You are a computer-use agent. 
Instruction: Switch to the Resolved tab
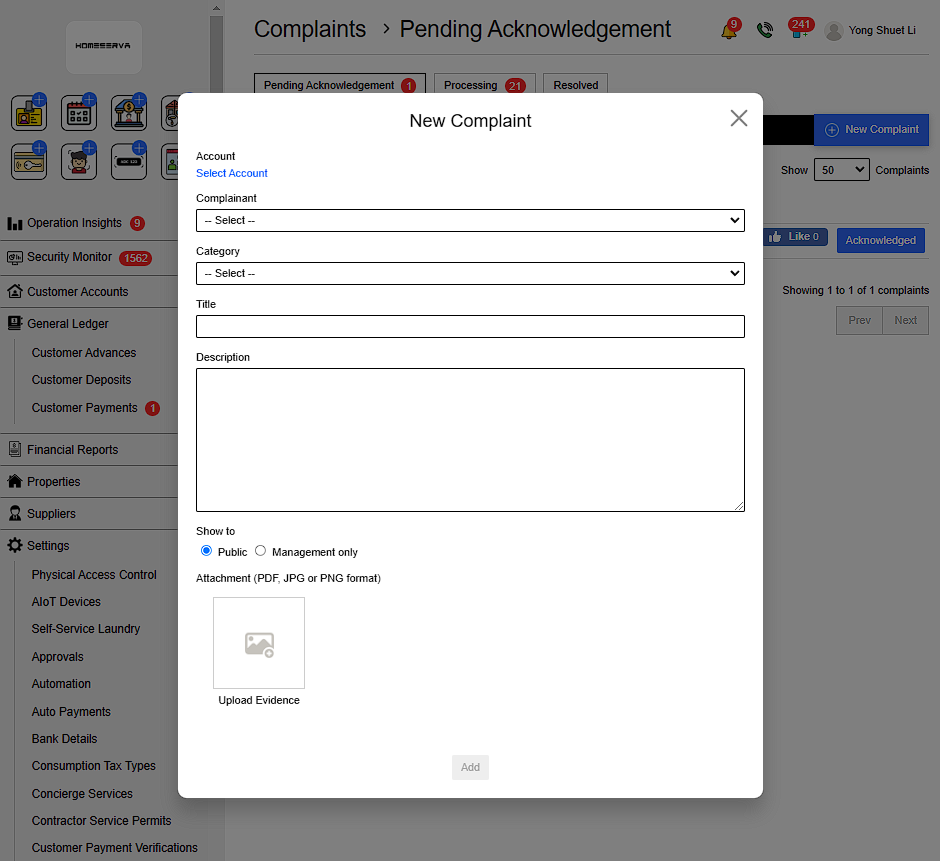click(x=576, y=86)
